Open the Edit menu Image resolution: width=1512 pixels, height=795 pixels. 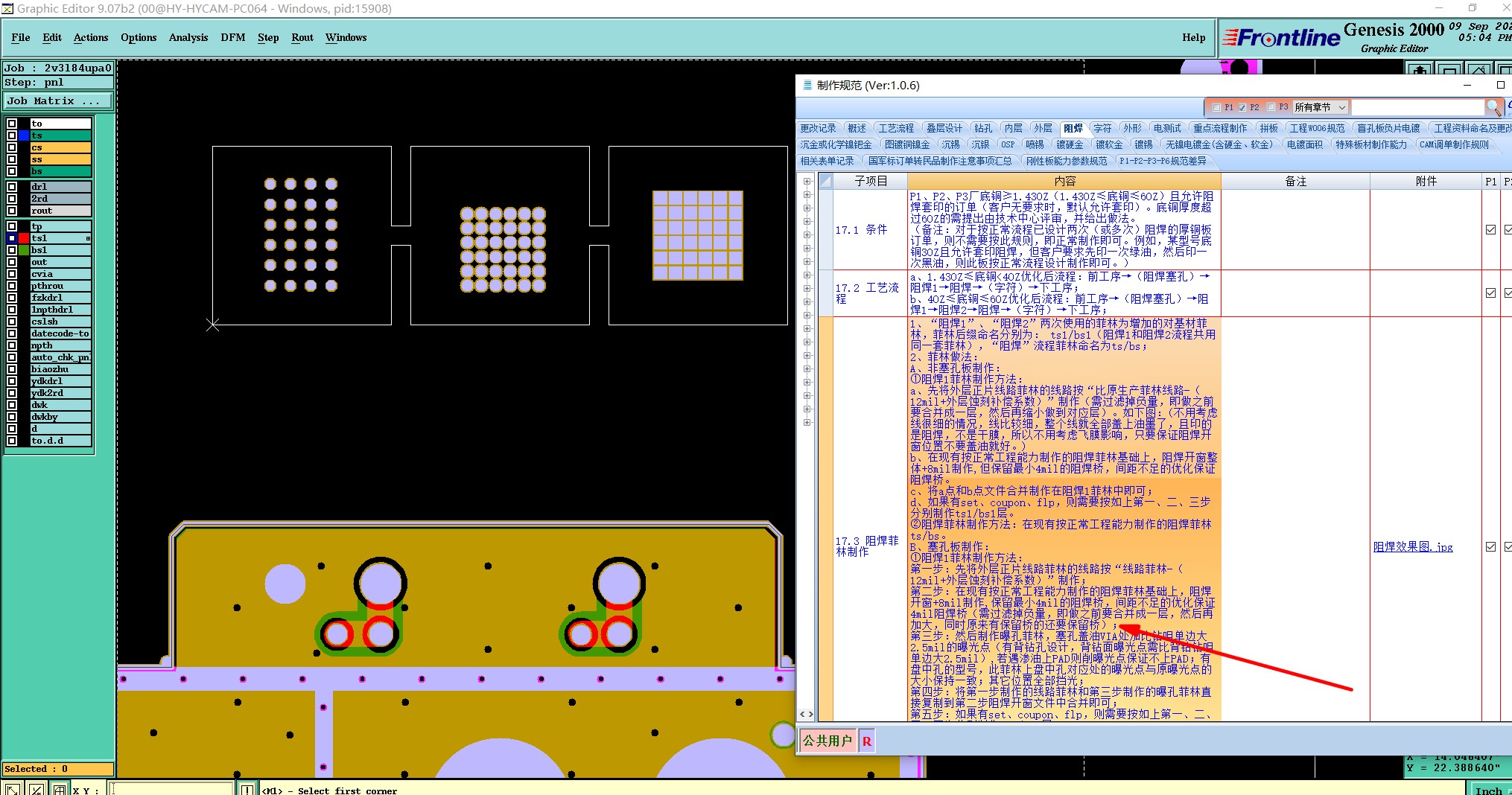click(52, 37)
